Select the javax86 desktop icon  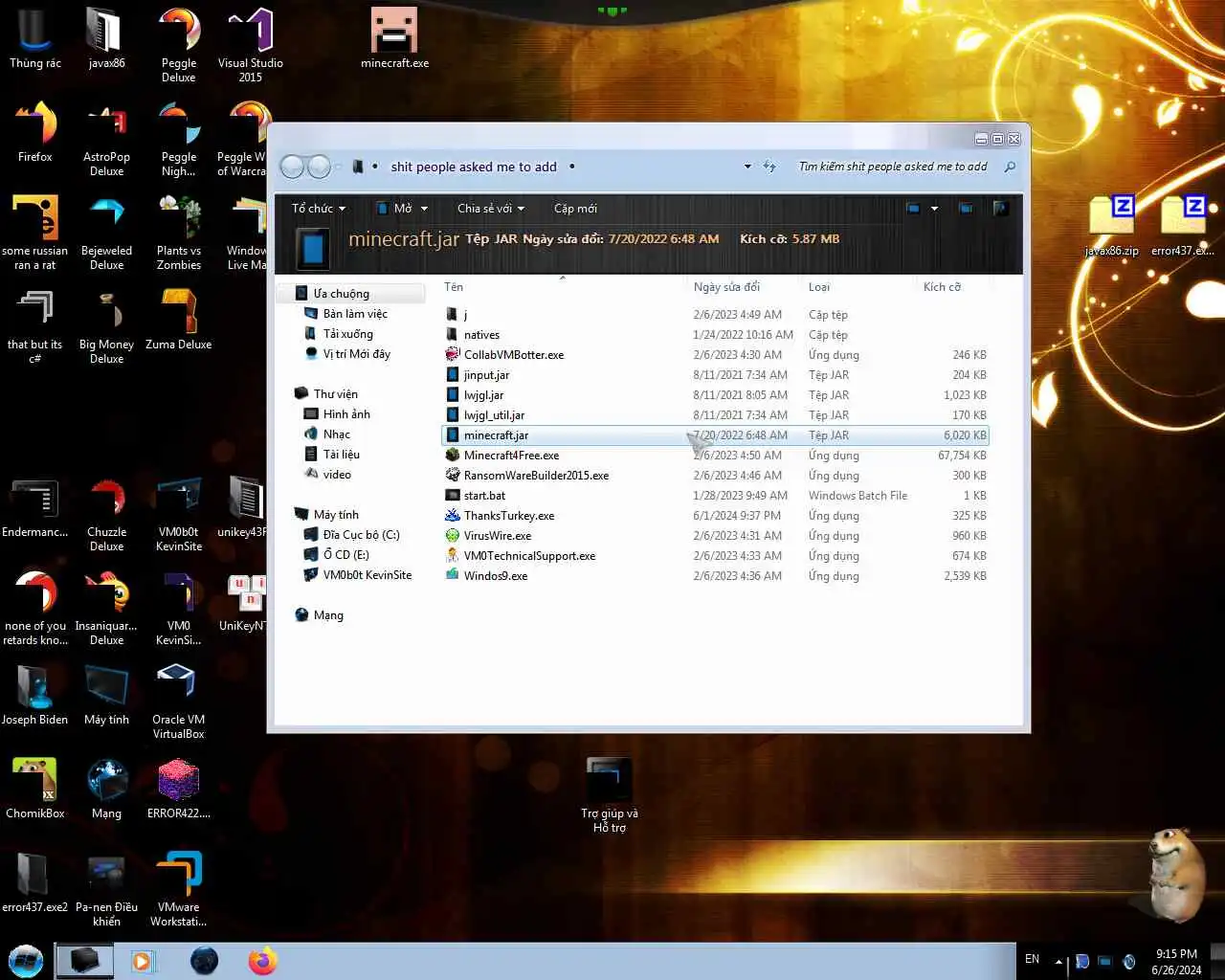106,38
